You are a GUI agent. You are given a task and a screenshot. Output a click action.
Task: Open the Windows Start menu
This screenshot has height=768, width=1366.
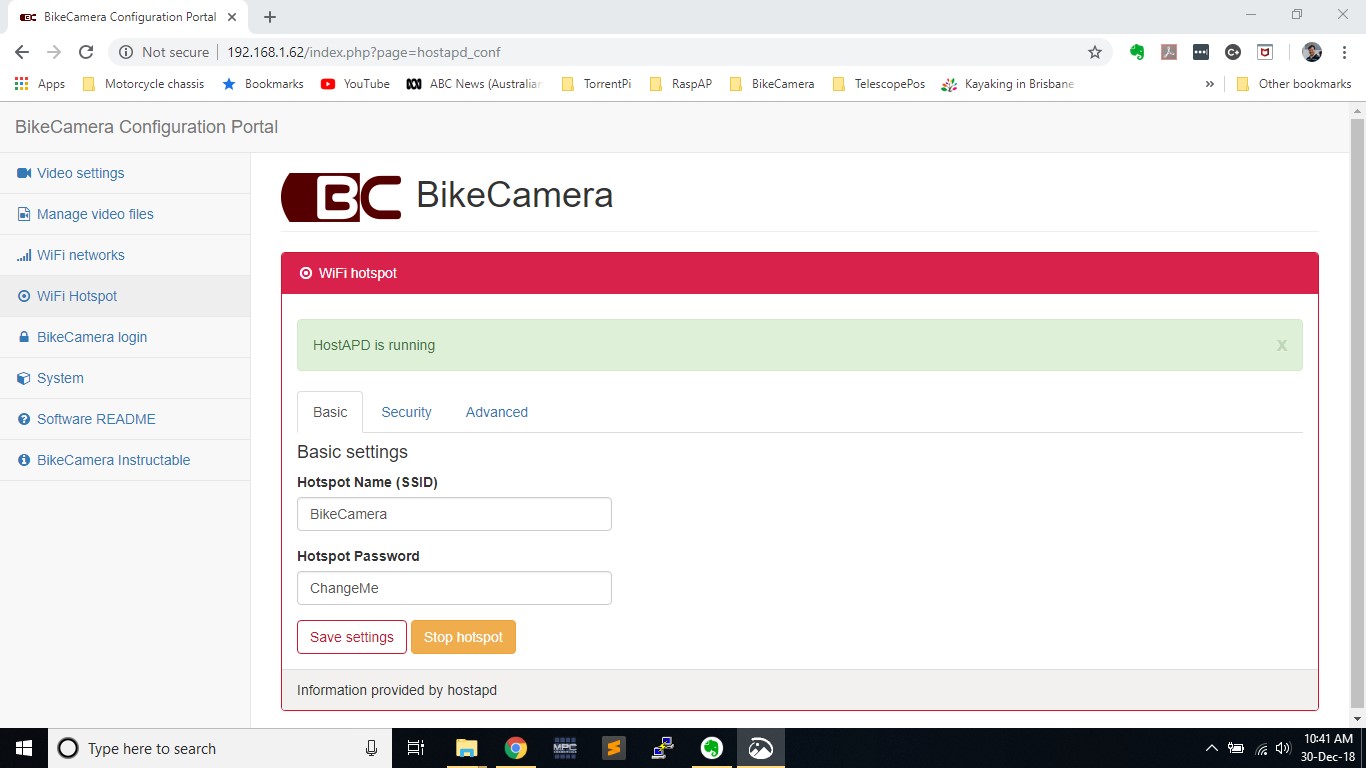tap(24, 748)
